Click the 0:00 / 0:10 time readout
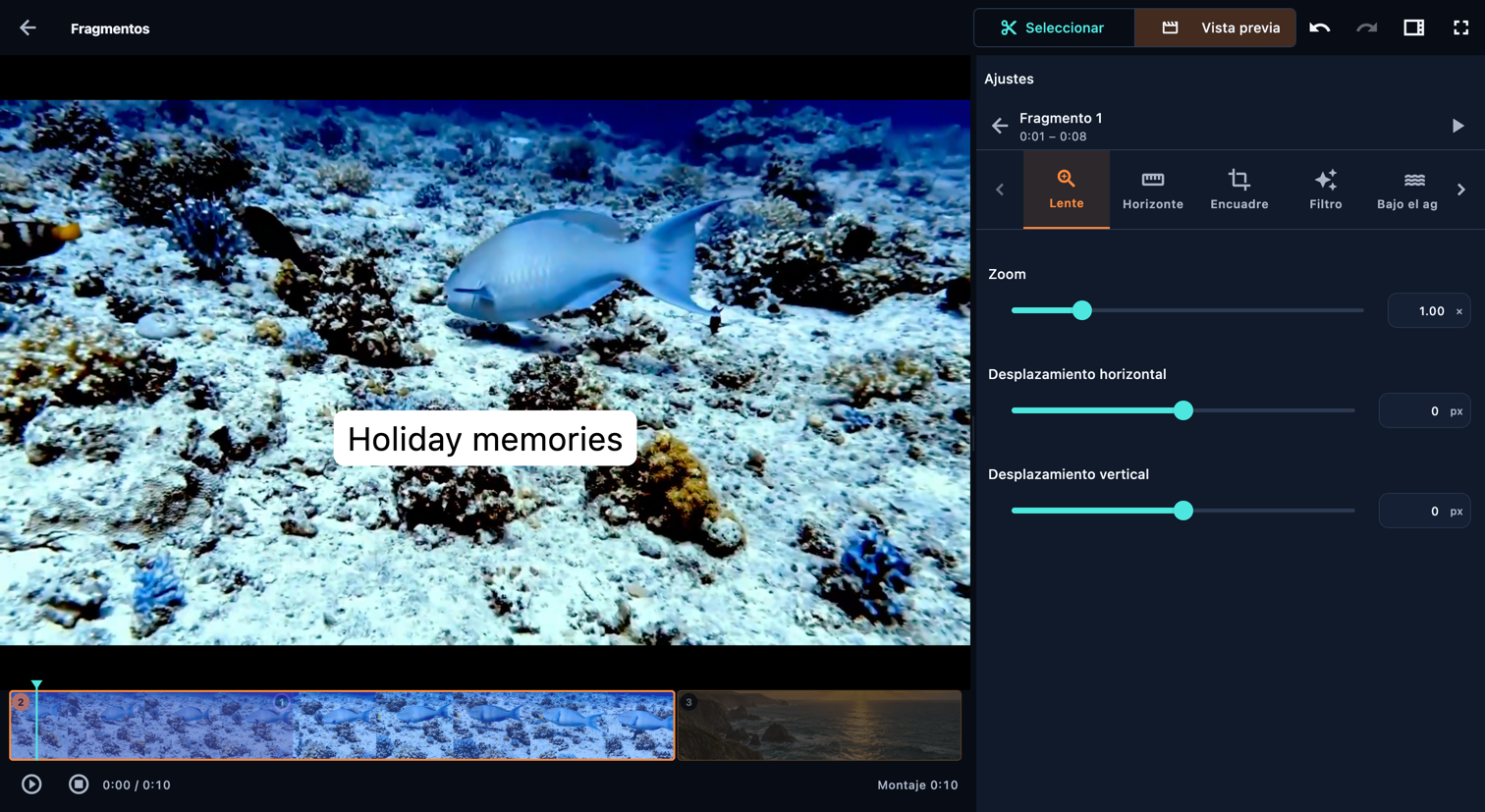Screen dimensions: 1485x812 tap(137, 785)
